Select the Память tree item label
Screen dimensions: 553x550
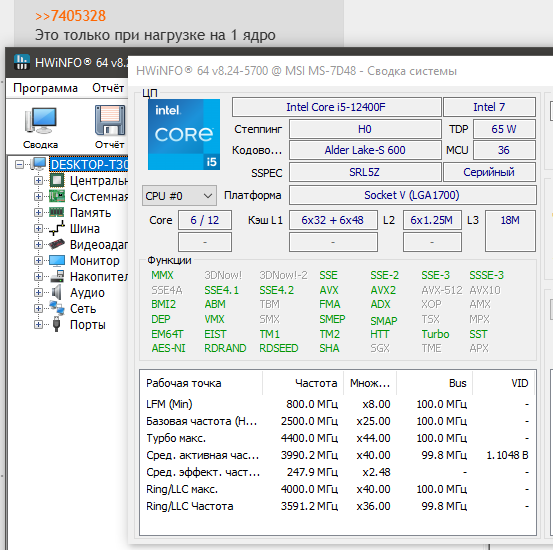[x=90, y=213]
